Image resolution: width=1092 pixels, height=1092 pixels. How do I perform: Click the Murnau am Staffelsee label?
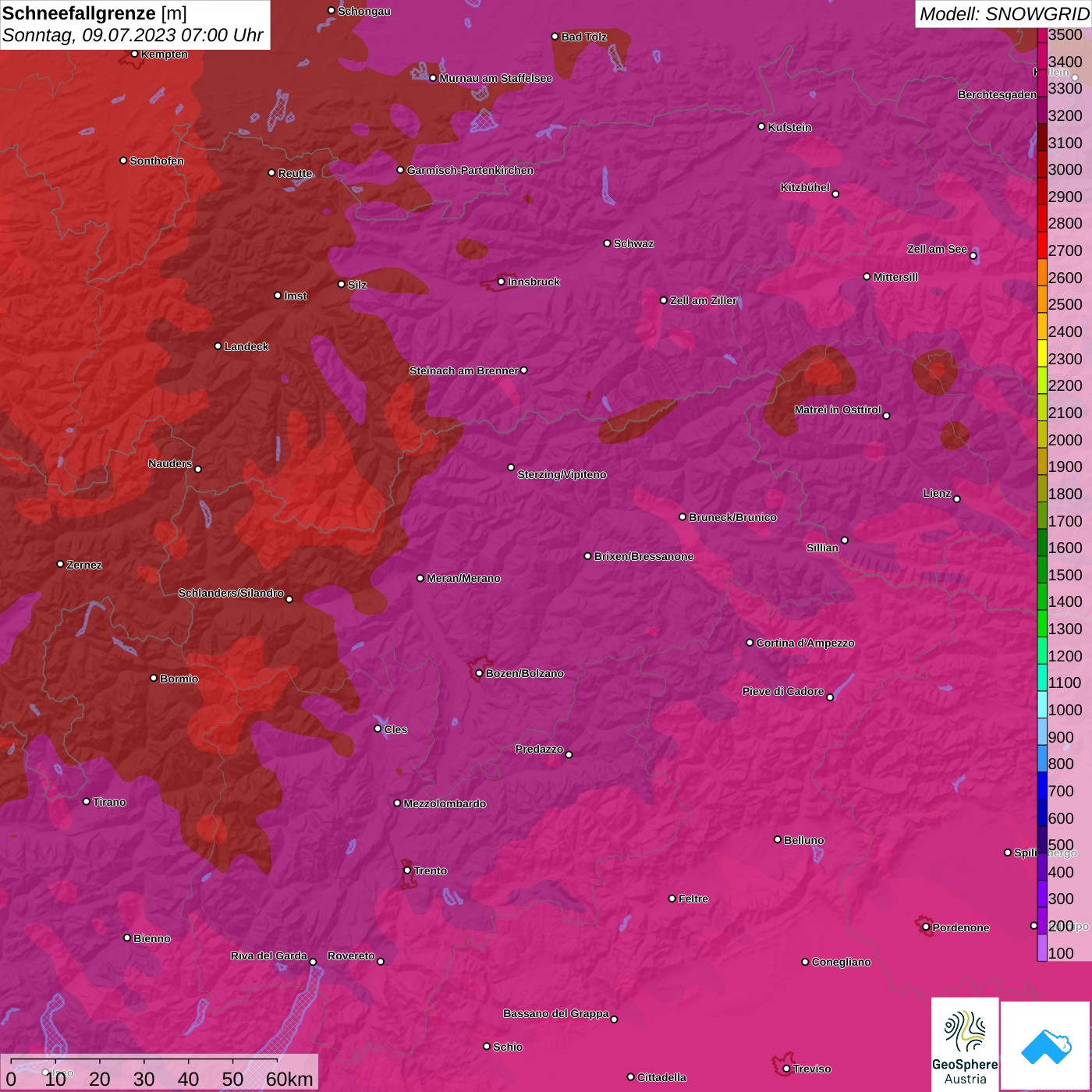pyautogui.click(x=496, y=78)
